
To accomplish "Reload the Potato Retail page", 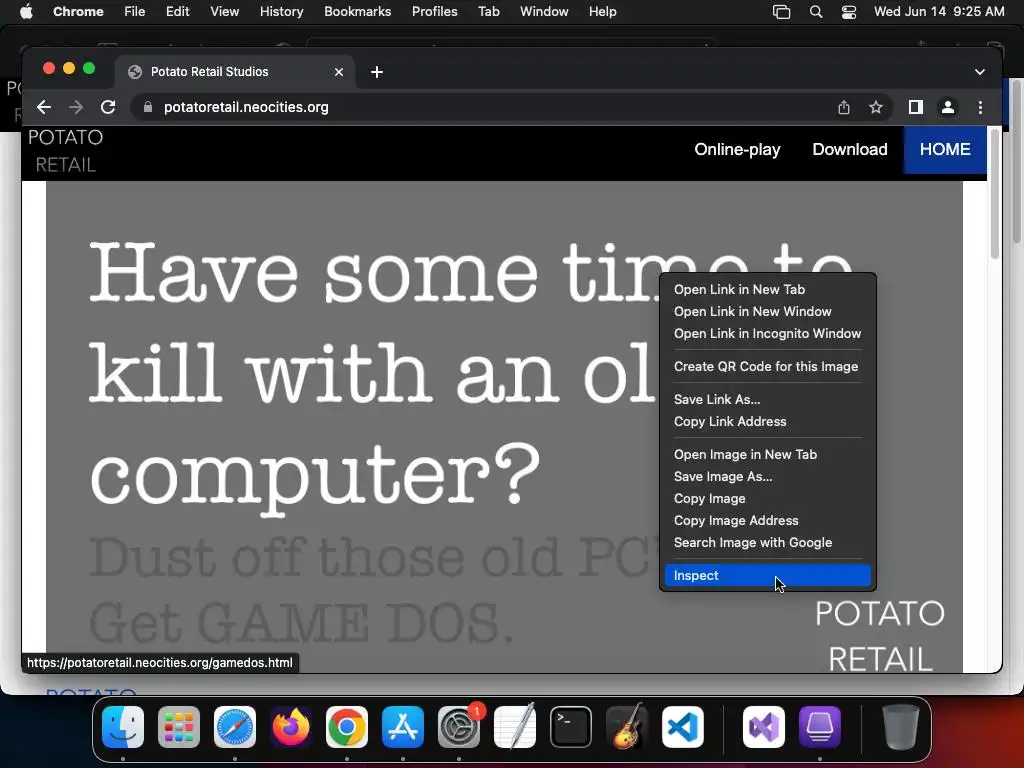I will click(108, 107).
